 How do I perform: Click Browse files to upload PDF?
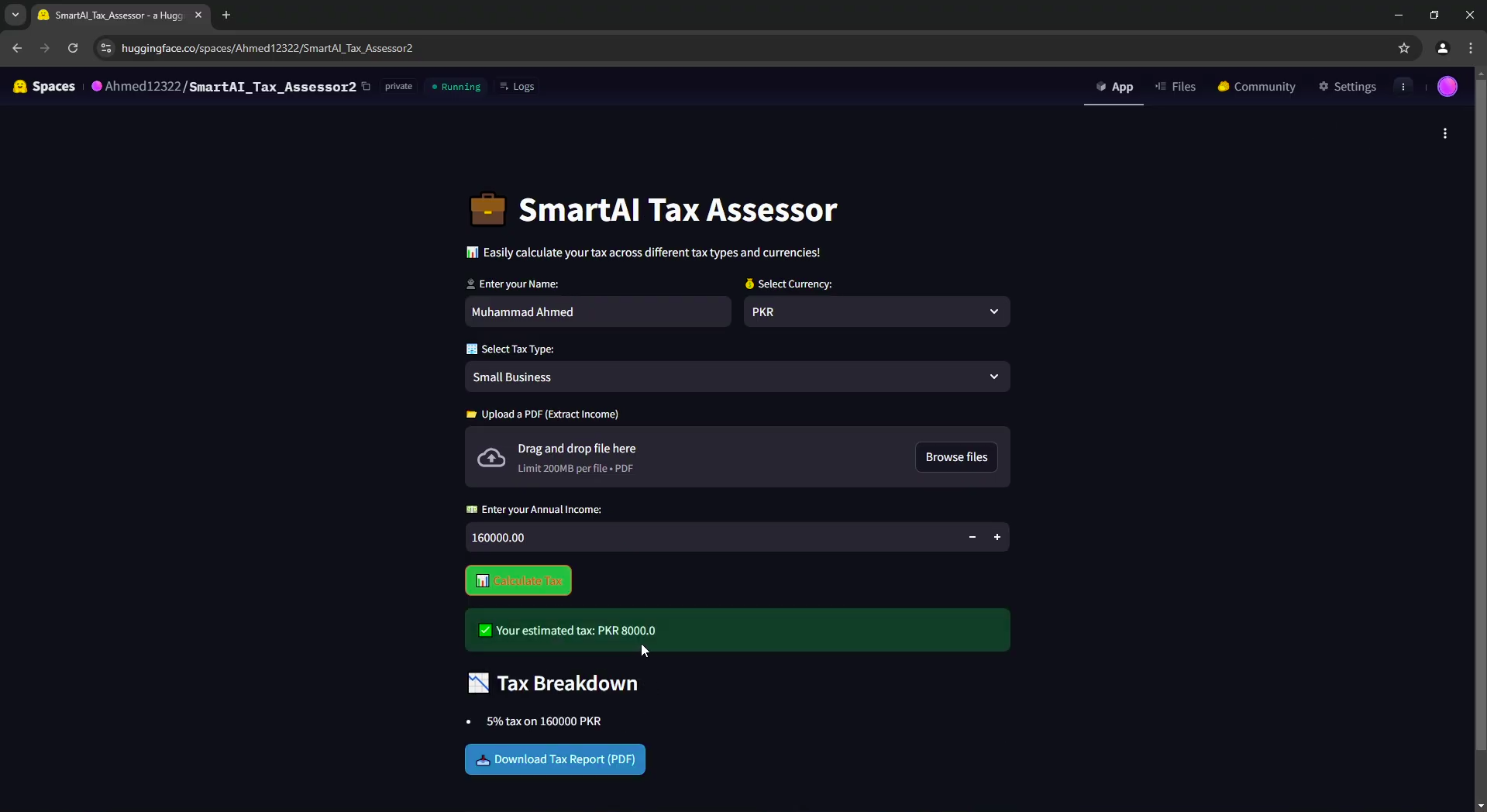[x=956, y=457]
